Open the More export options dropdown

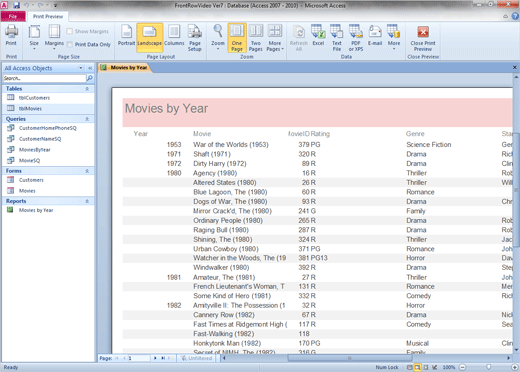394,37
